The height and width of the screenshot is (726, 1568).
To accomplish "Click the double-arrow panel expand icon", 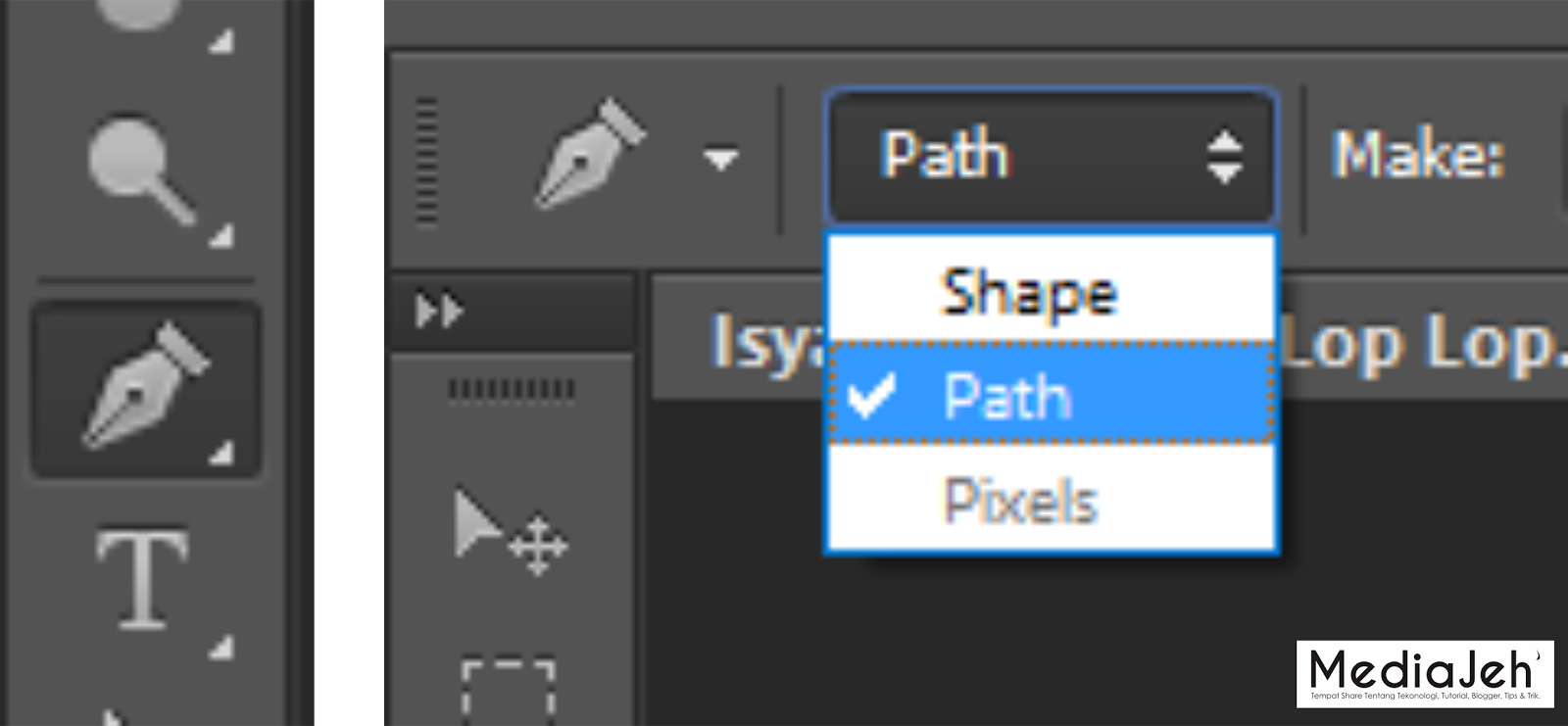I will [438, 312].
